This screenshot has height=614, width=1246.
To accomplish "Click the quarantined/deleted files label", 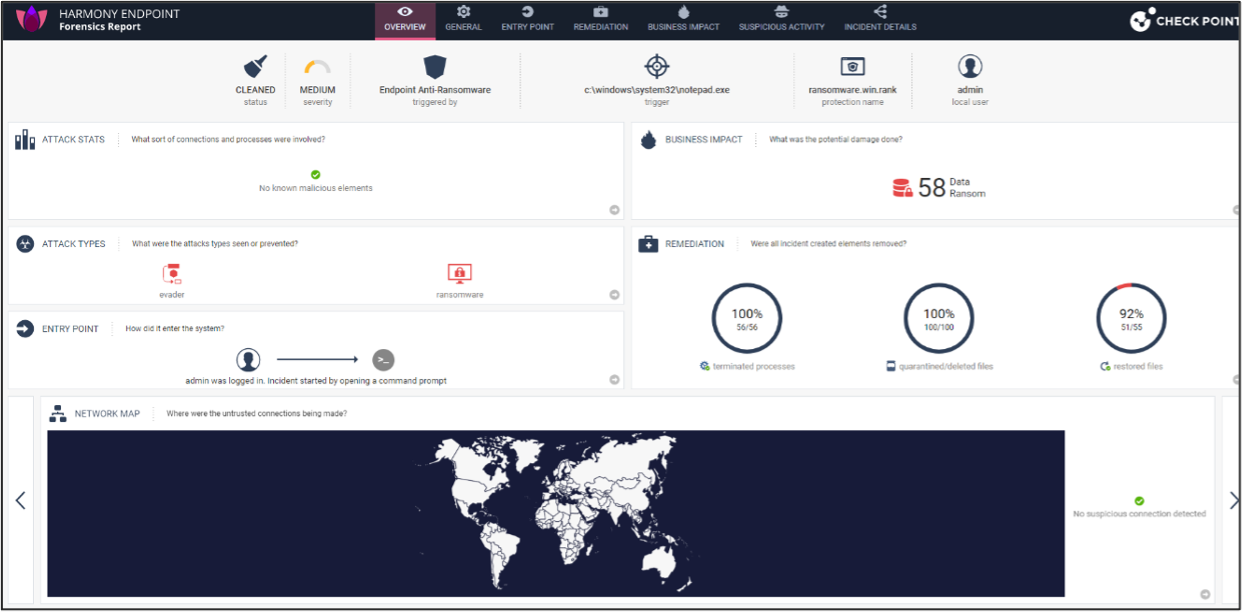I will [945, 367].
